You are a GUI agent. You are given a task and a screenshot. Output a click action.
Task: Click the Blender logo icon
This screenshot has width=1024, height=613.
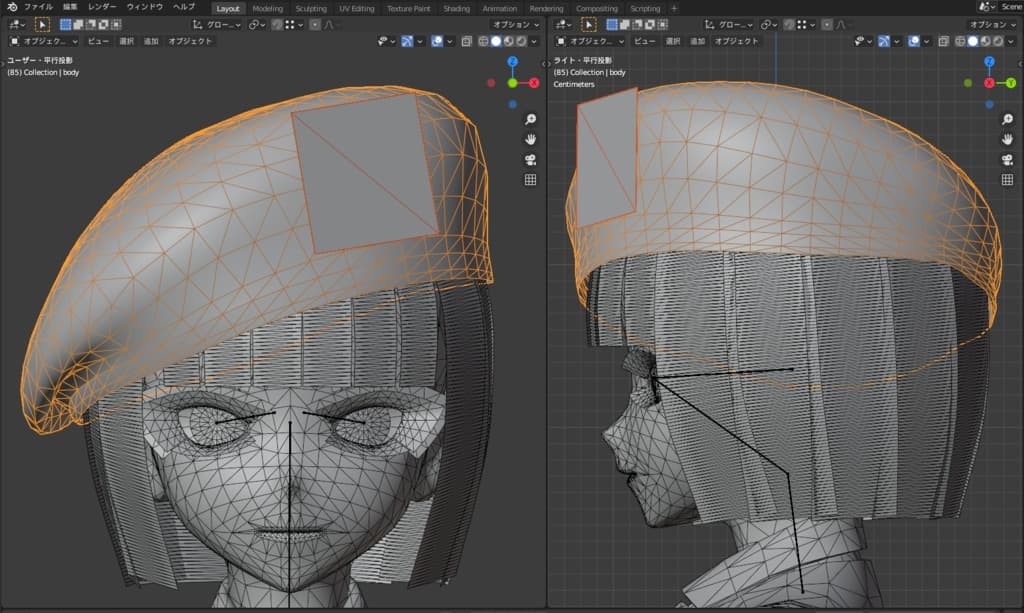(x=11, y=7)
